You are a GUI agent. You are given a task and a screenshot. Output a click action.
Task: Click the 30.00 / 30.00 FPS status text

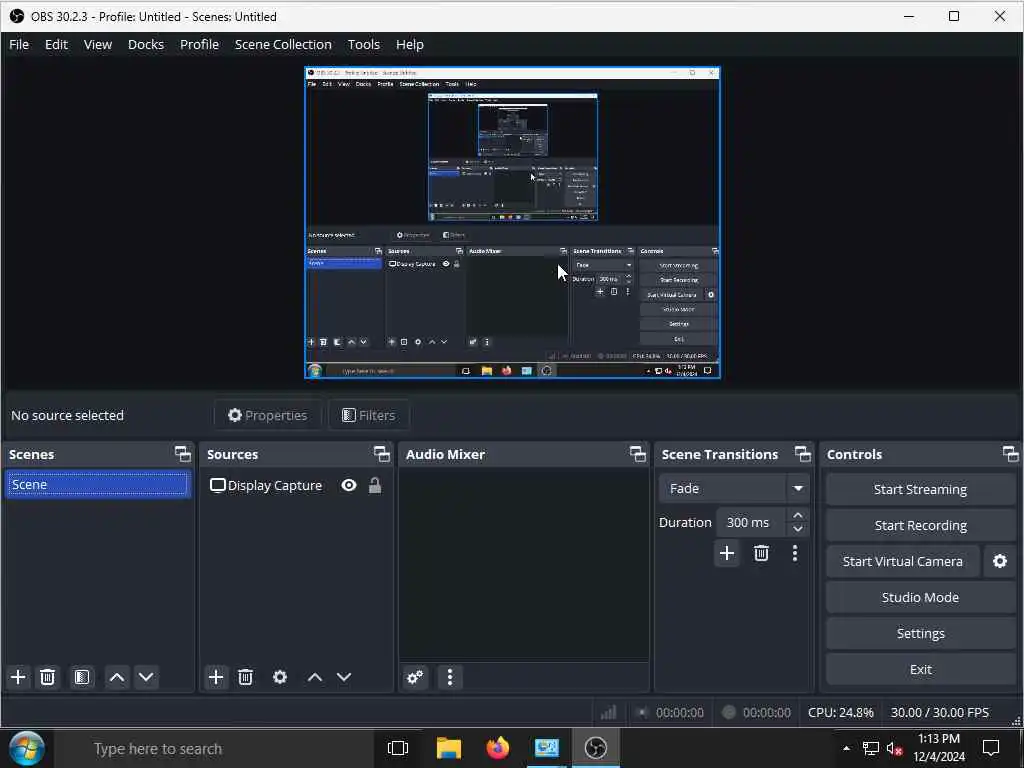pos(940,712)
